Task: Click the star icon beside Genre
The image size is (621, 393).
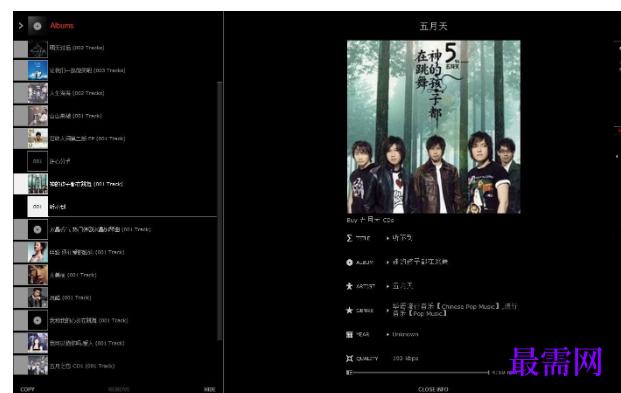Action: 349,310
